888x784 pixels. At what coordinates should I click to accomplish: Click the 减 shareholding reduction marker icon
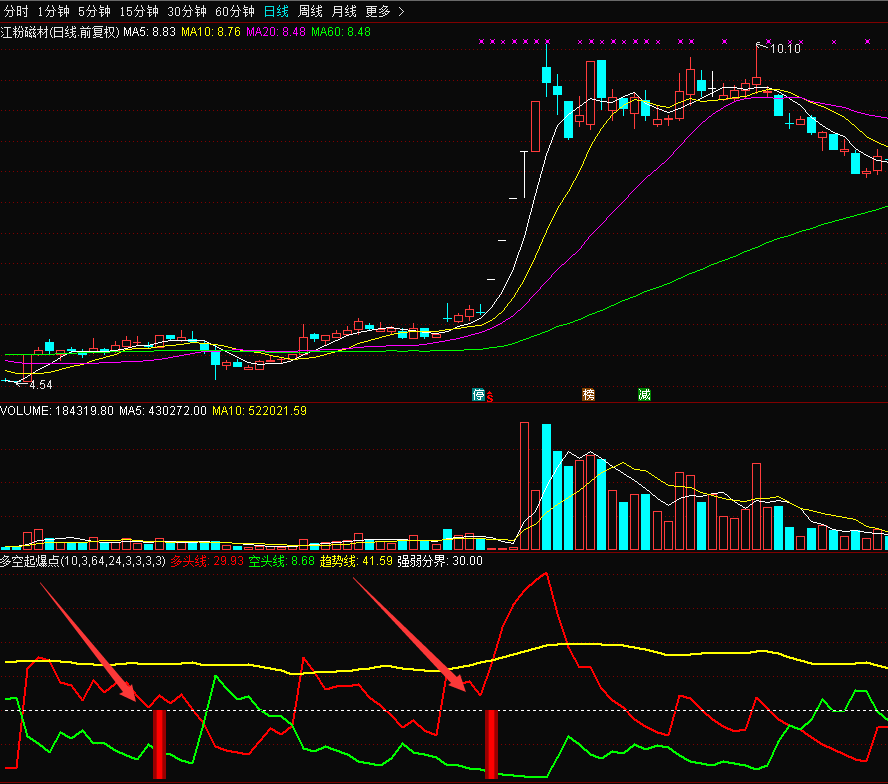(x=644, y=394)
